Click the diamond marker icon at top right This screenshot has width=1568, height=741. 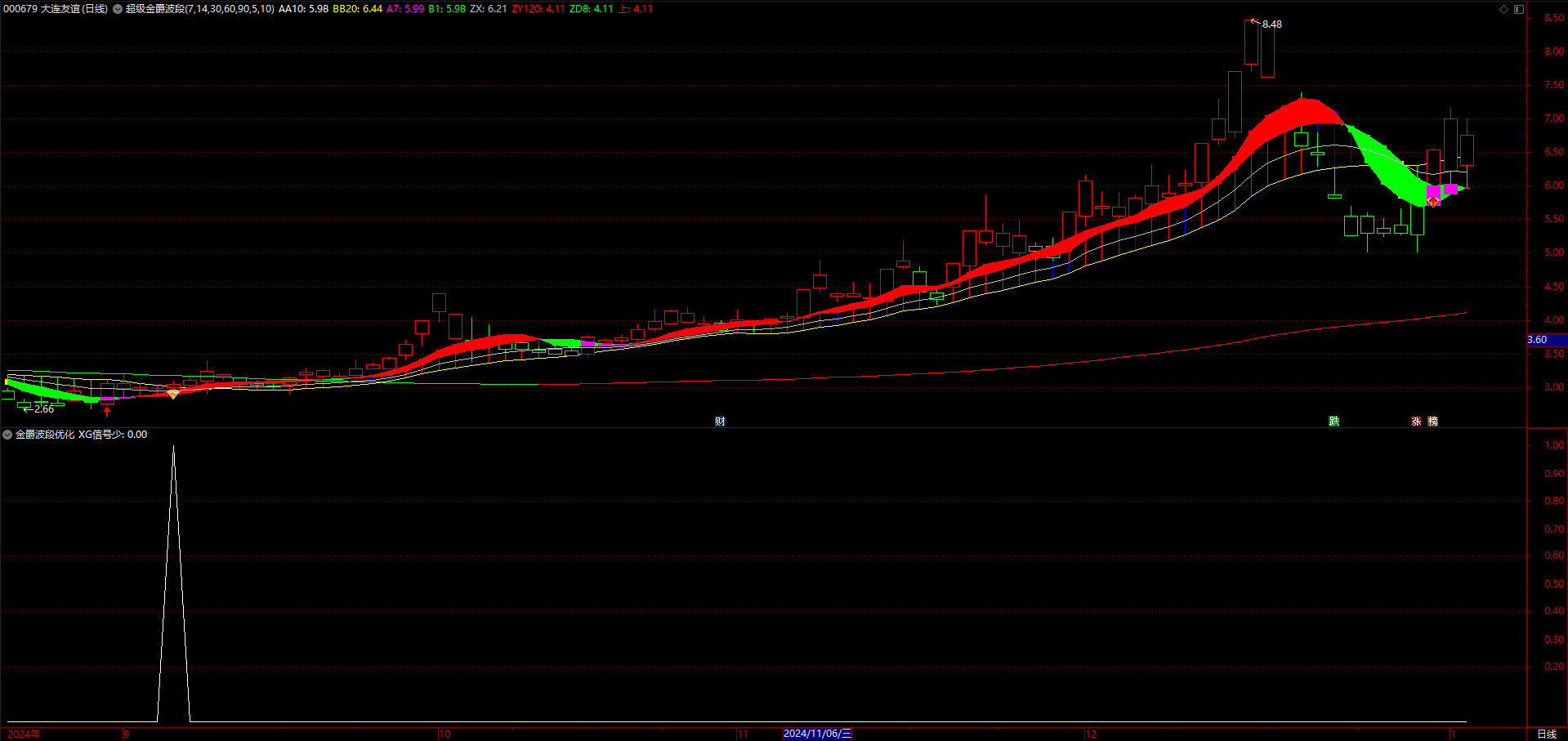pos(1503,9)
